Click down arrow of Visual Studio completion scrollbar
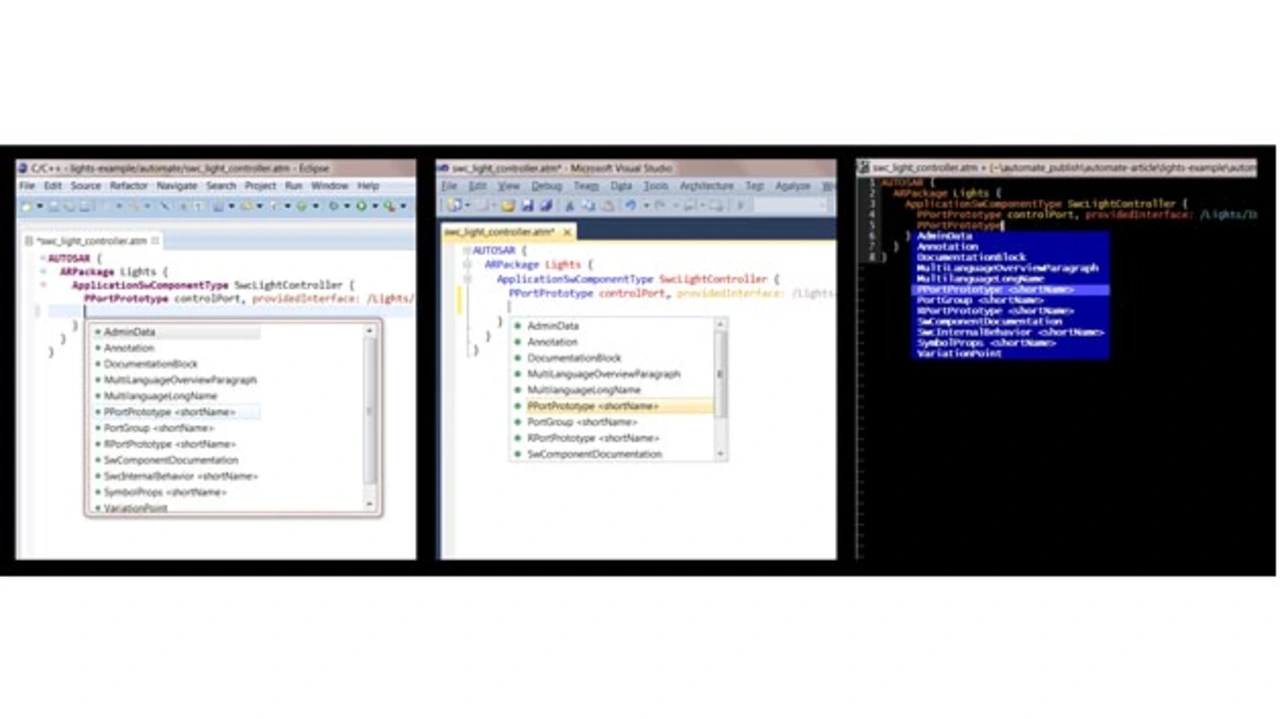The image size is (1280, 719). (720, 453)
